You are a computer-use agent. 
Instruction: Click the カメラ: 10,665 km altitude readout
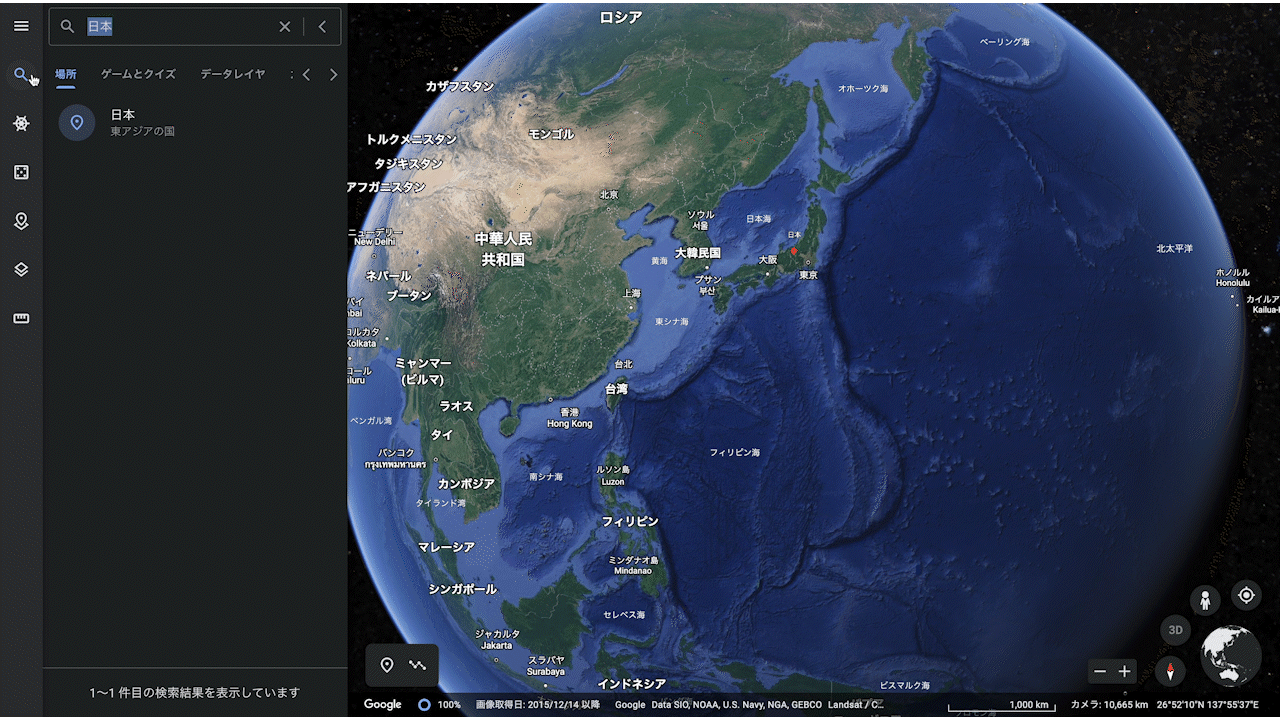(x=1109, y=705)
